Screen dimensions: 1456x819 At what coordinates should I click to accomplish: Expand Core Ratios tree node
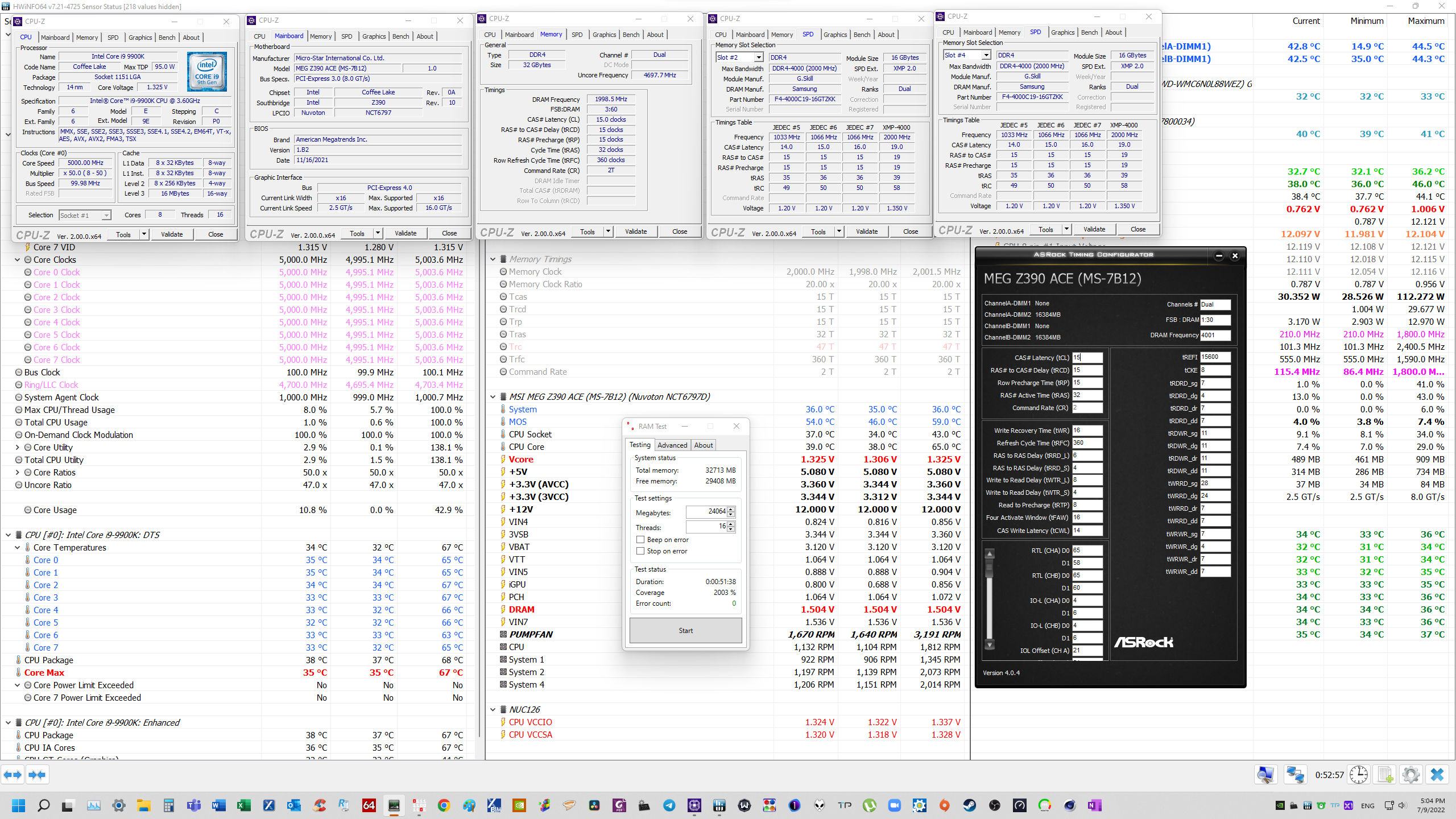point(17,473)
